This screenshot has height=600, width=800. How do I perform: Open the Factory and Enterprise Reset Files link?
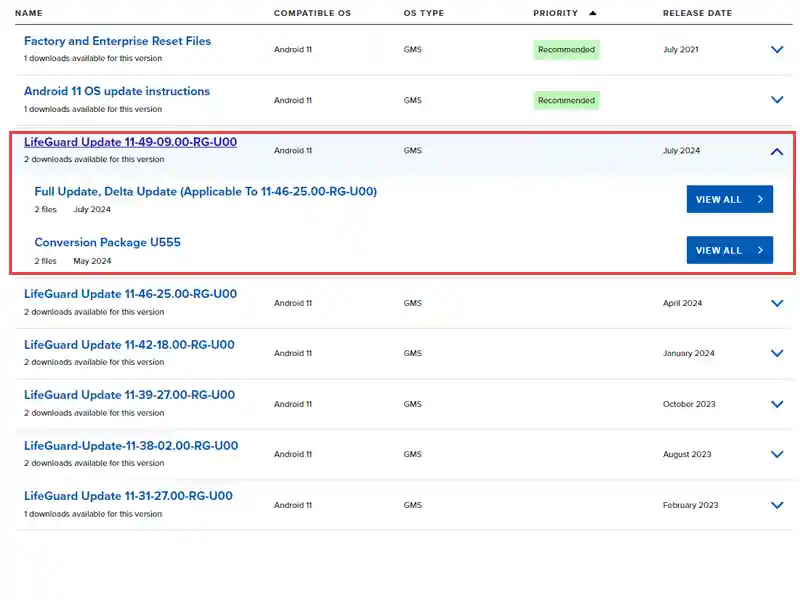(117, 41)
